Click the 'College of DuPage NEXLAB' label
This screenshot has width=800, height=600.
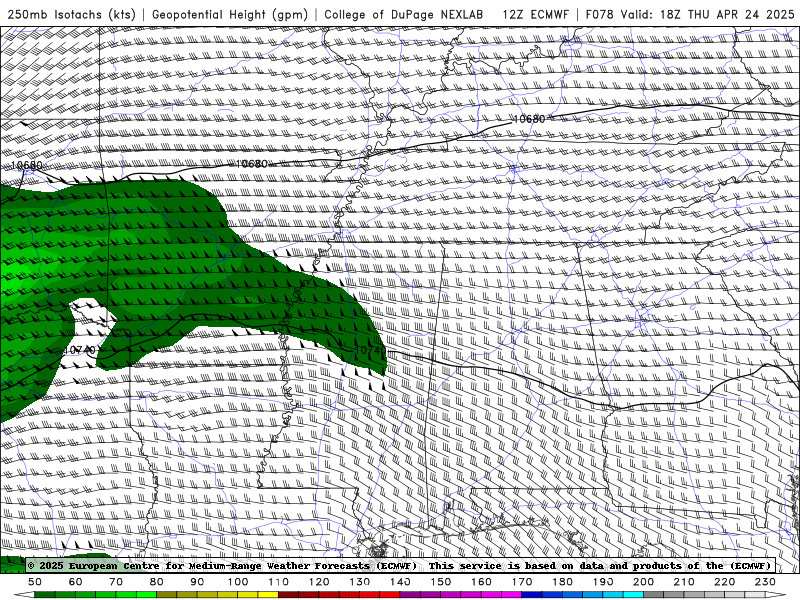404,14
